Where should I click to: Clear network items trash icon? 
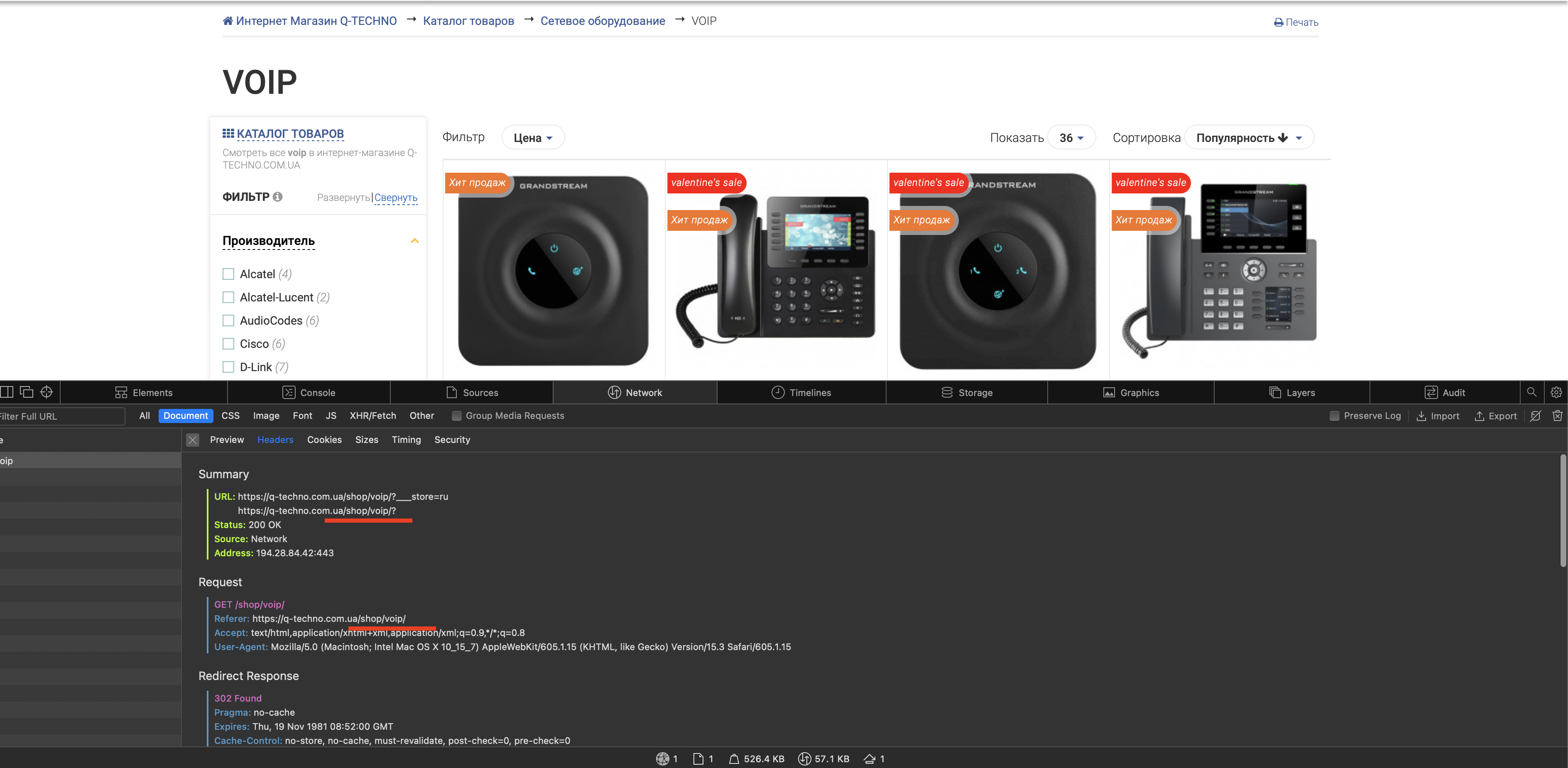pos(1557,416)
